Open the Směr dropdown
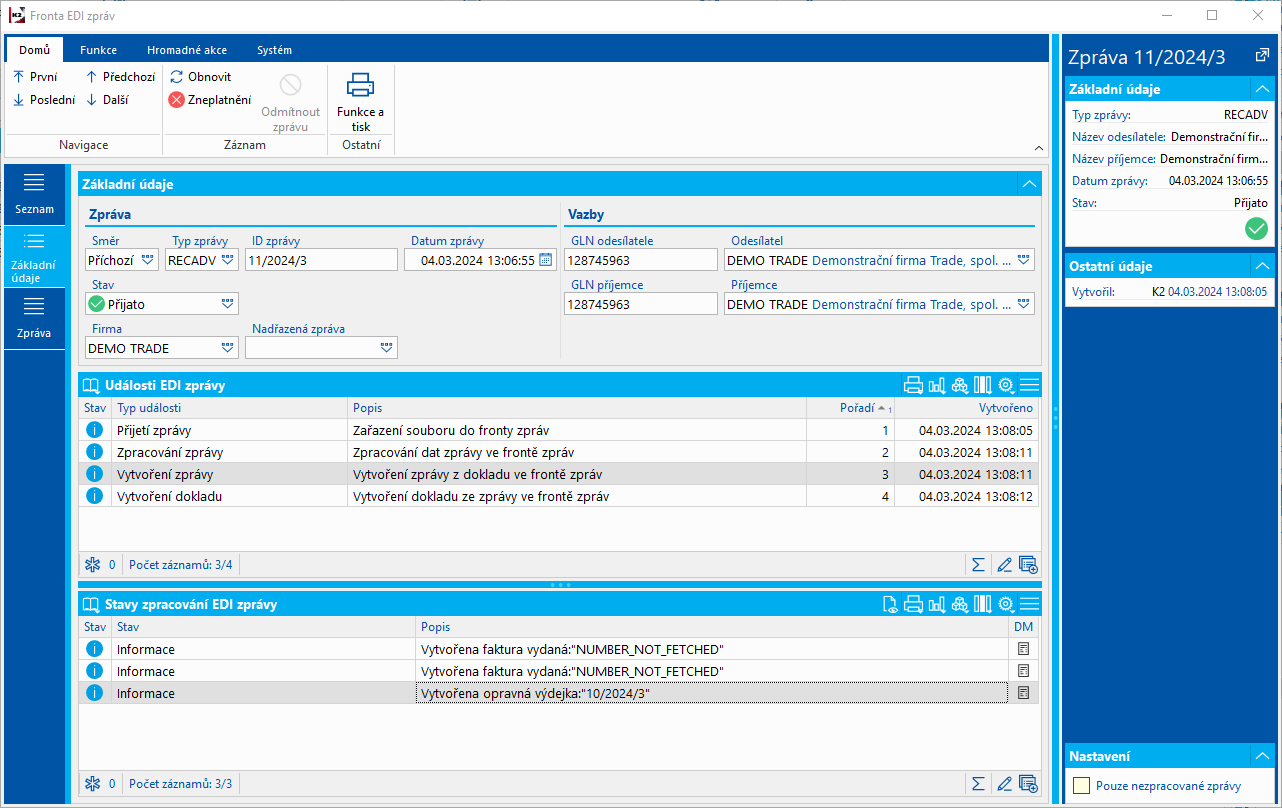 (x=148, y=260)
